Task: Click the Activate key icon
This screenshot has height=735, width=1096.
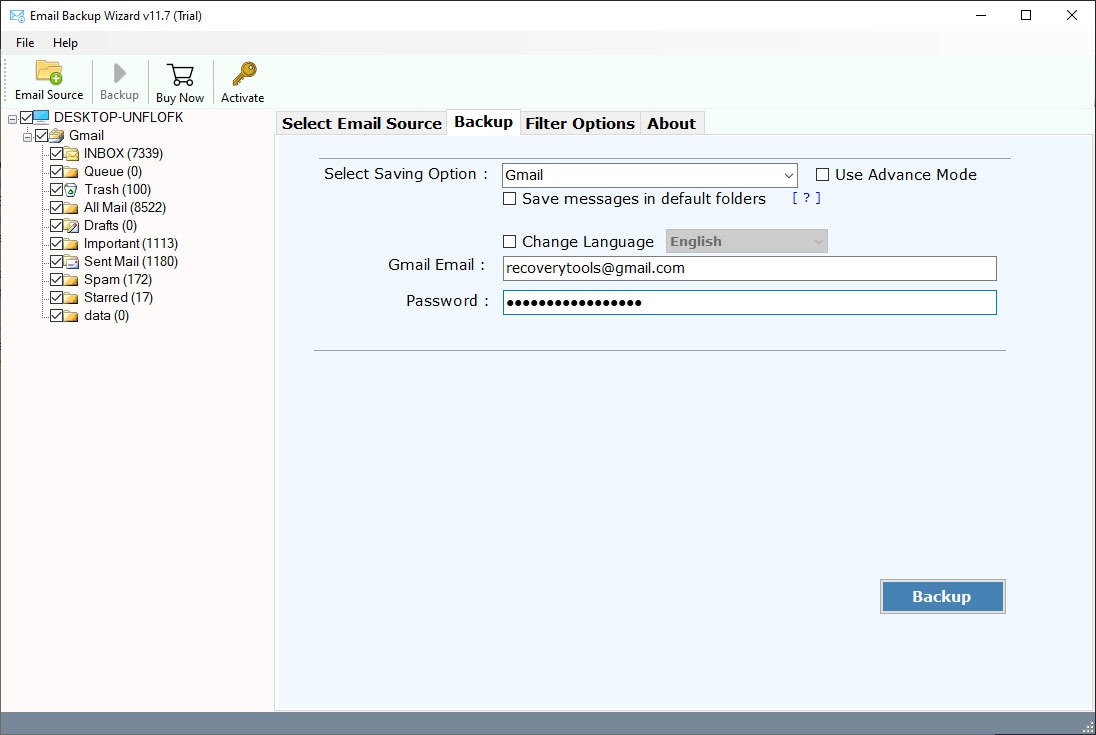Action: [243, 75]
